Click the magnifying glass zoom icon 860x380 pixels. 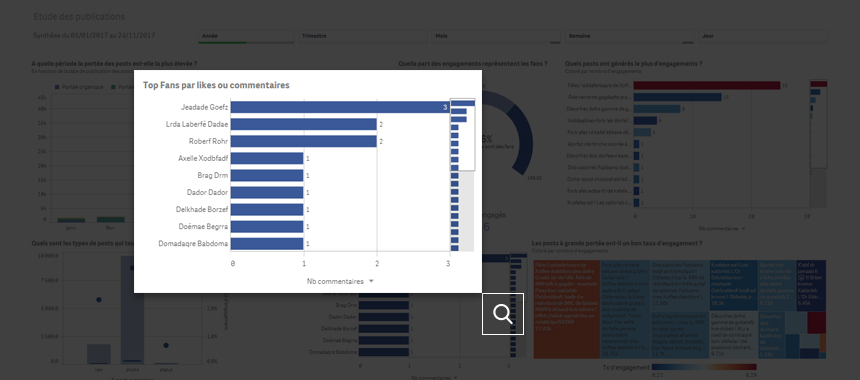(502, 314)
